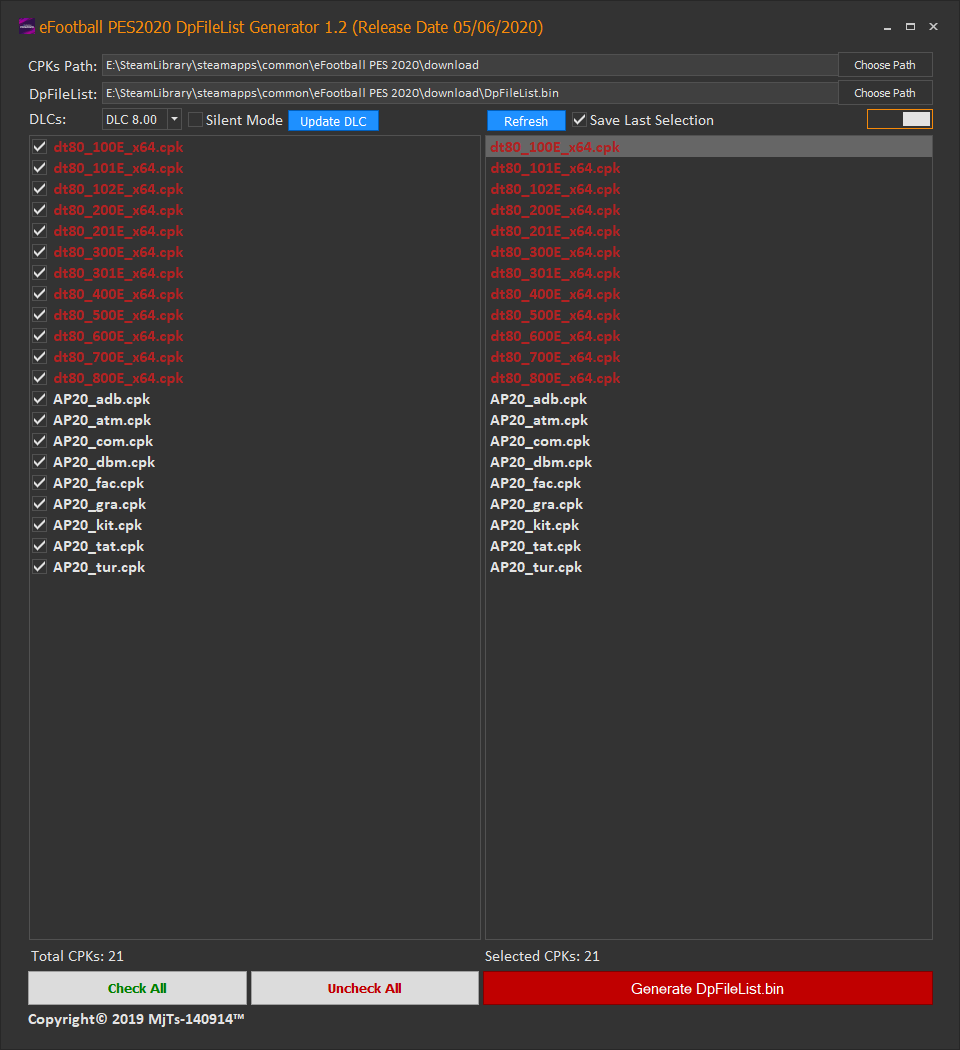Viewport: 960px width, 1050px height.
Task: Click dt80_101E_x64.cpk name in left list
Action: (x=118, y=168)
